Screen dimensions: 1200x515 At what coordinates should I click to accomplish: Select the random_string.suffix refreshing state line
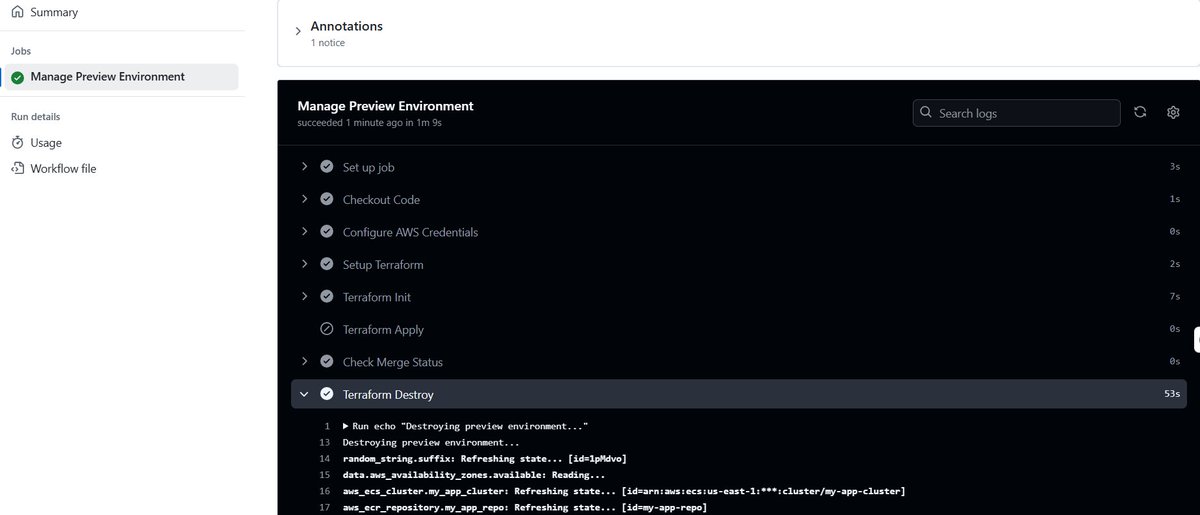click(x=485, y=458)
